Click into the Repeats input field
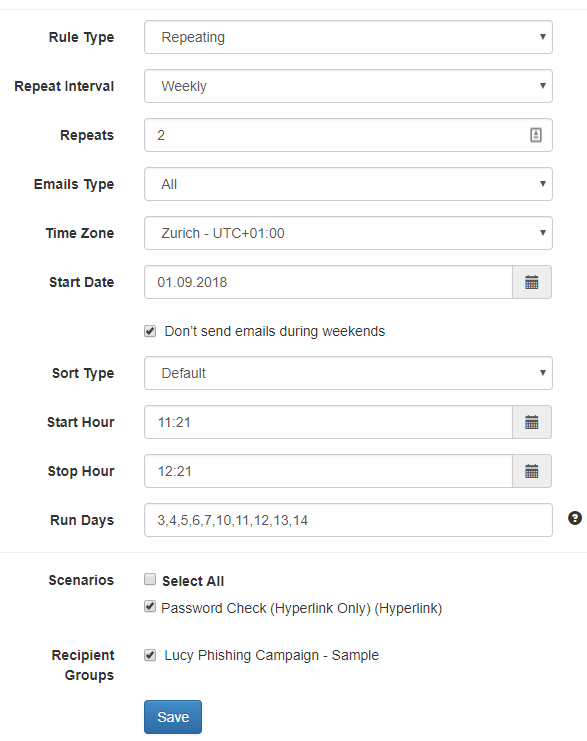The image size is (587, 741). point(348,135)
